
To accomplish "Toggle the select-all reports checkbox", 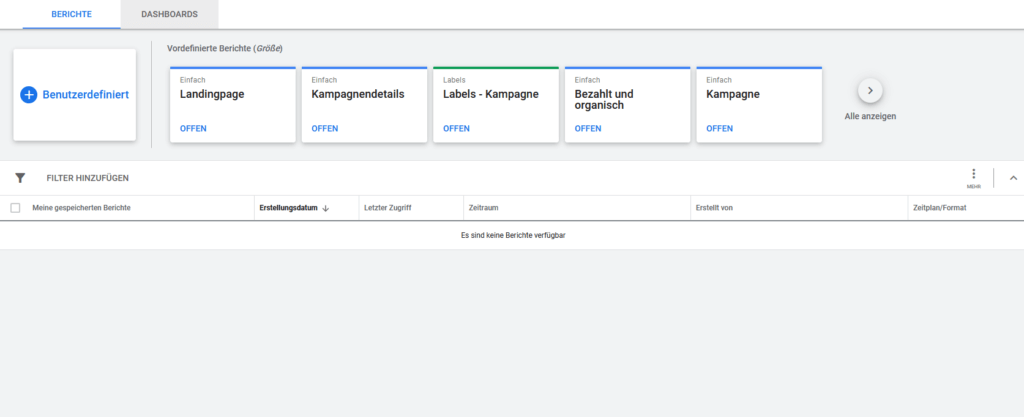I will (x=15, y=208).
